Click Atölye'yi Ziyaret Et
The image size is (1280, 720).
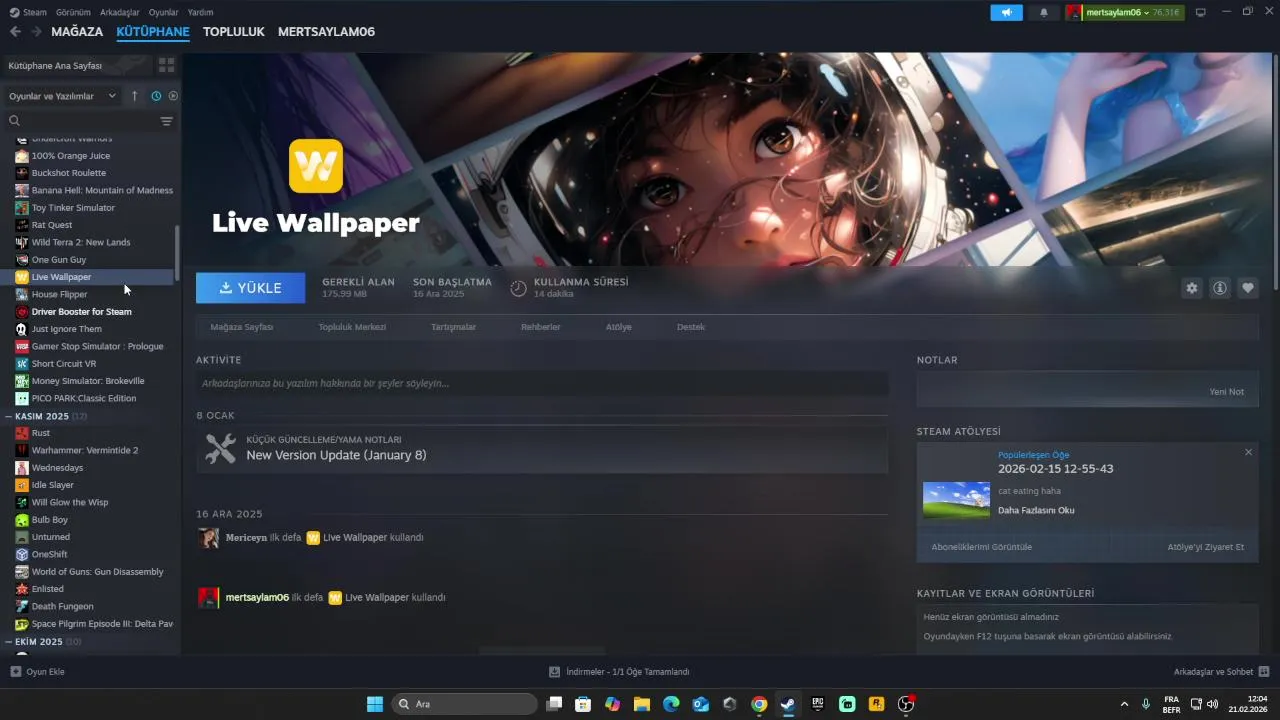tap(1206, 547)
